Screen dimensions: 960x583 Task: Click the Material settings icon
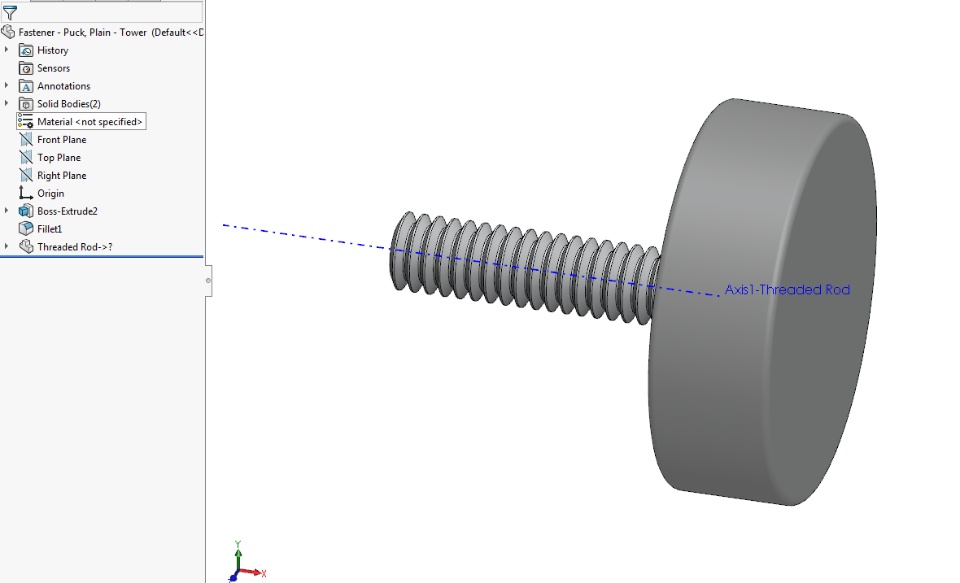point(26,121)
